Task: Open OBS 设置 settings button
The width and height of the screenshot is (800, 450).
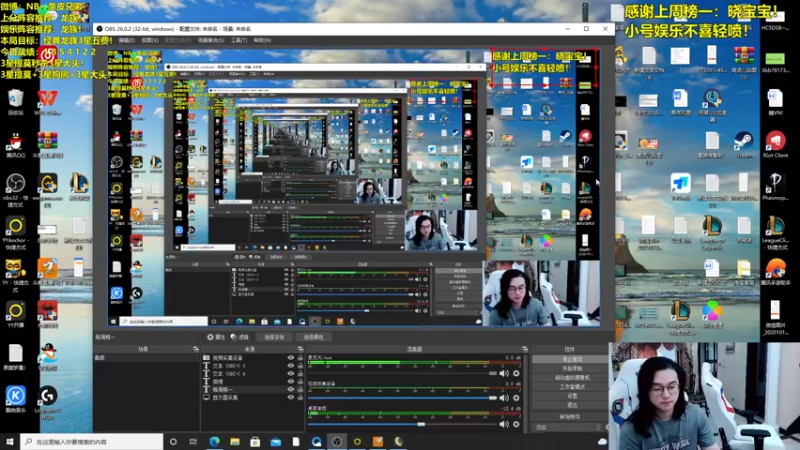Action: coord(571,396)
